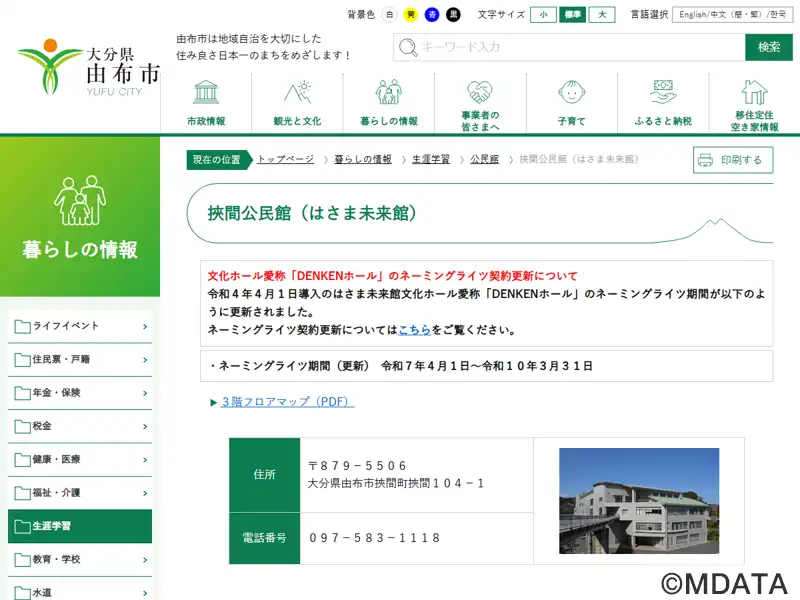Expand the 住民票・戸籍 sidebar category
The height and width of the screenshot is (600, 800).
[x=80, y=359]
